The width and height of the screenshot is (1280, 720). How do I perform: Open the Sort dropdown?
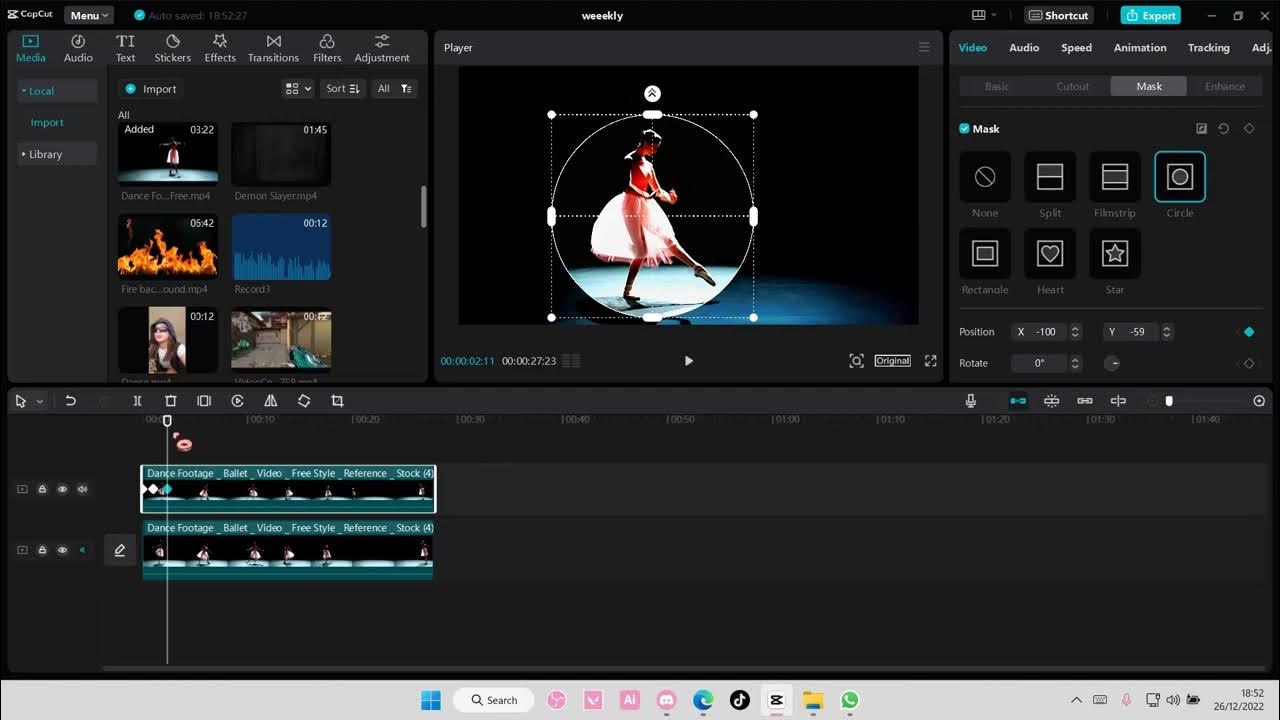(x=342, y=89)
